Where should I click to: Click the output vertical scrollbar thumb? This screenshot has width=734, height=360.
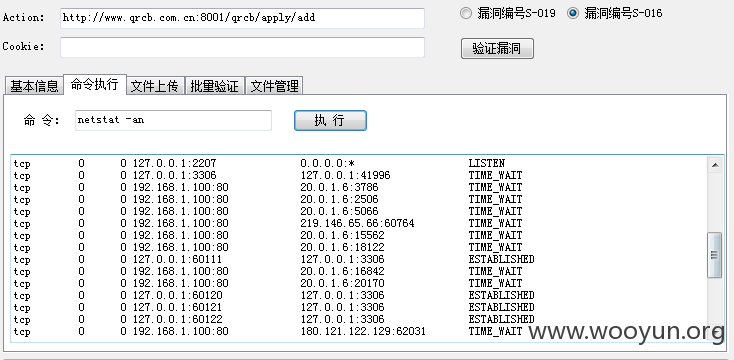click(715, 255)
